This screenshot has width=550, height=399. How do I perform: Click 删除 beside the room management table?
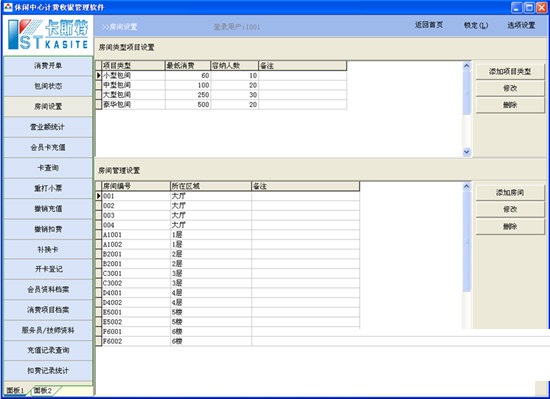510,226
